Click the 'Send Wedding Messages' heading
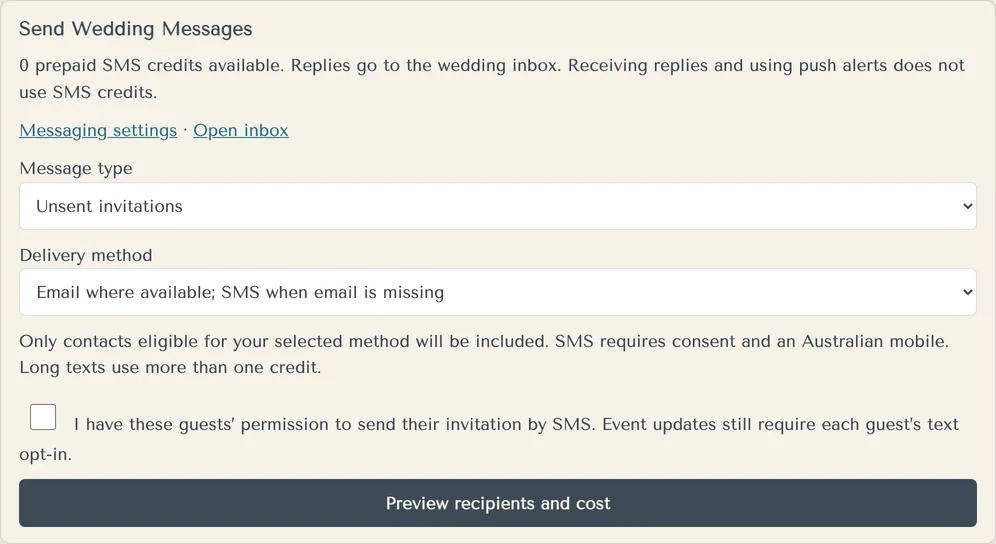 click(x=135, y=29)
